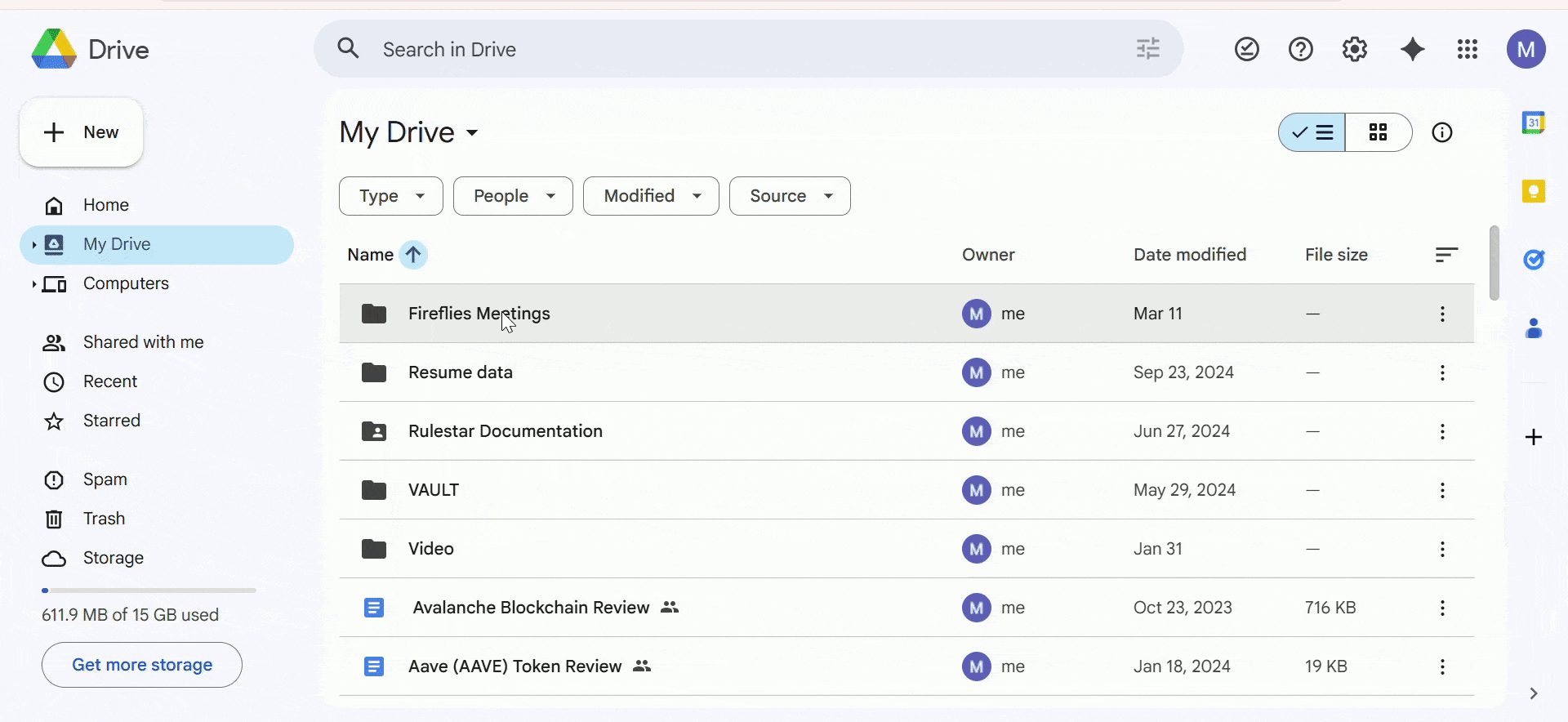Show advanced search options slider icon

(1147, 49)
